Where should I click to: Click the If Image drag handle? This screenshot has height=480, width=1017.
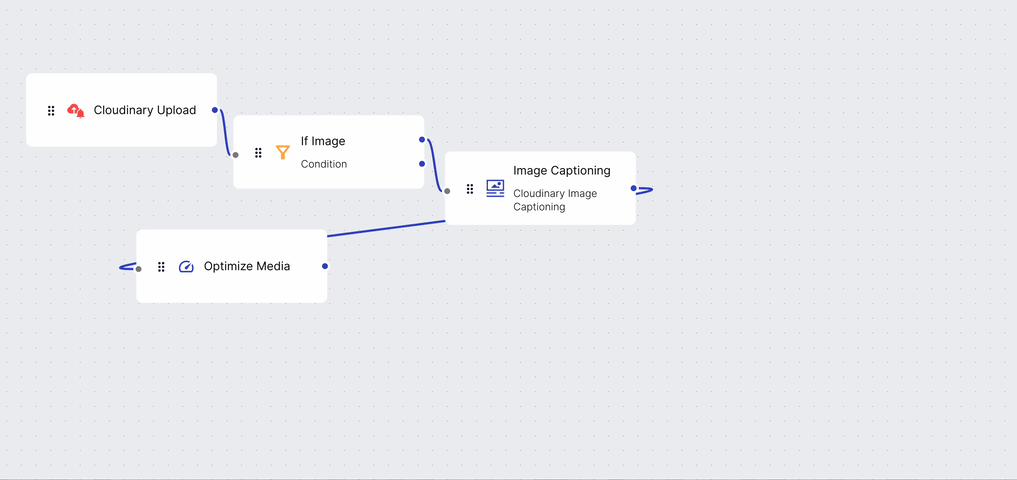(x=258, y=153)
